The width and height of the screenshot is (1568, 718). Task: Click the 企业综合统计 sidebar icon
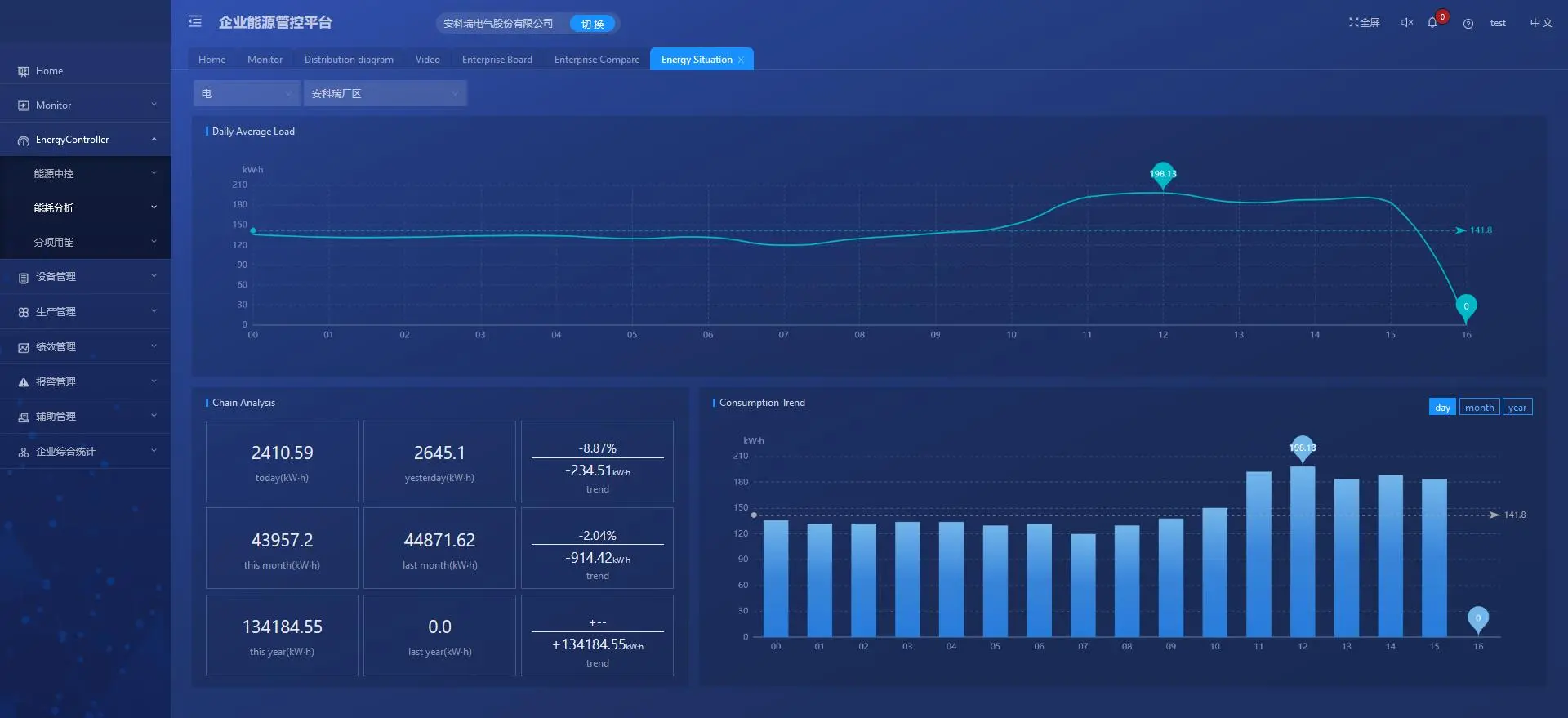coord(24,452)
